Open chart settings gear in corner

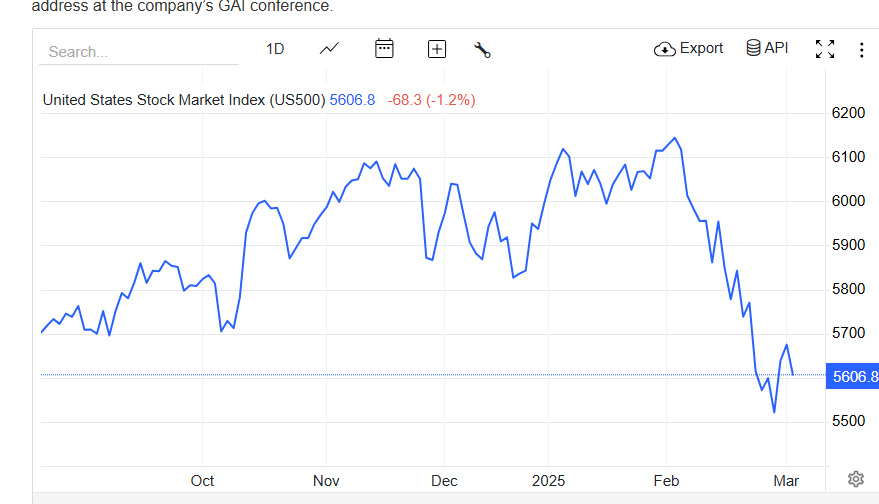(856, 478)
